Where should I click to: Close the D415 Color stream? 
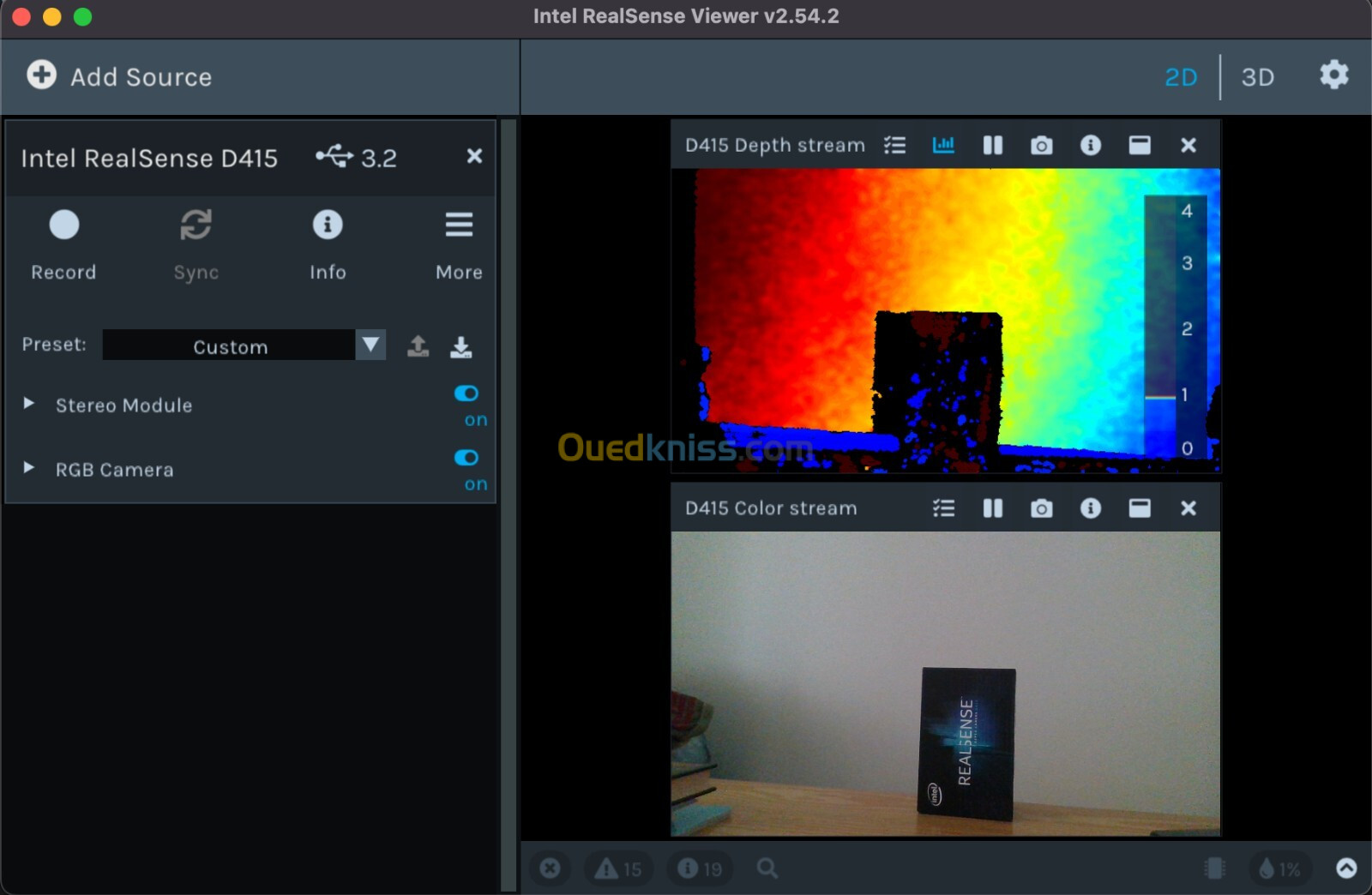click(1188, 508)
